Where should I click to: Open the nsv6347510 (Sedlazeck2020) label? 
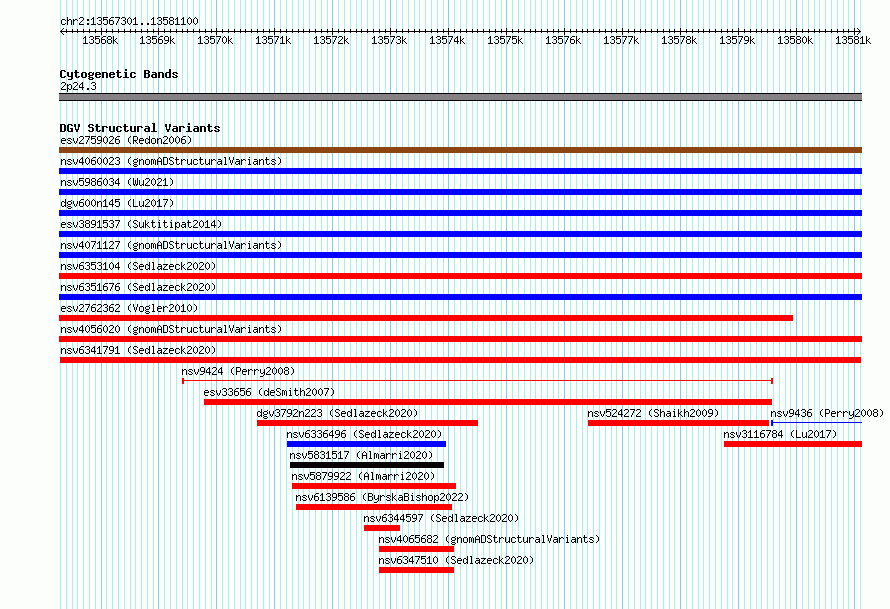[456, 560]
